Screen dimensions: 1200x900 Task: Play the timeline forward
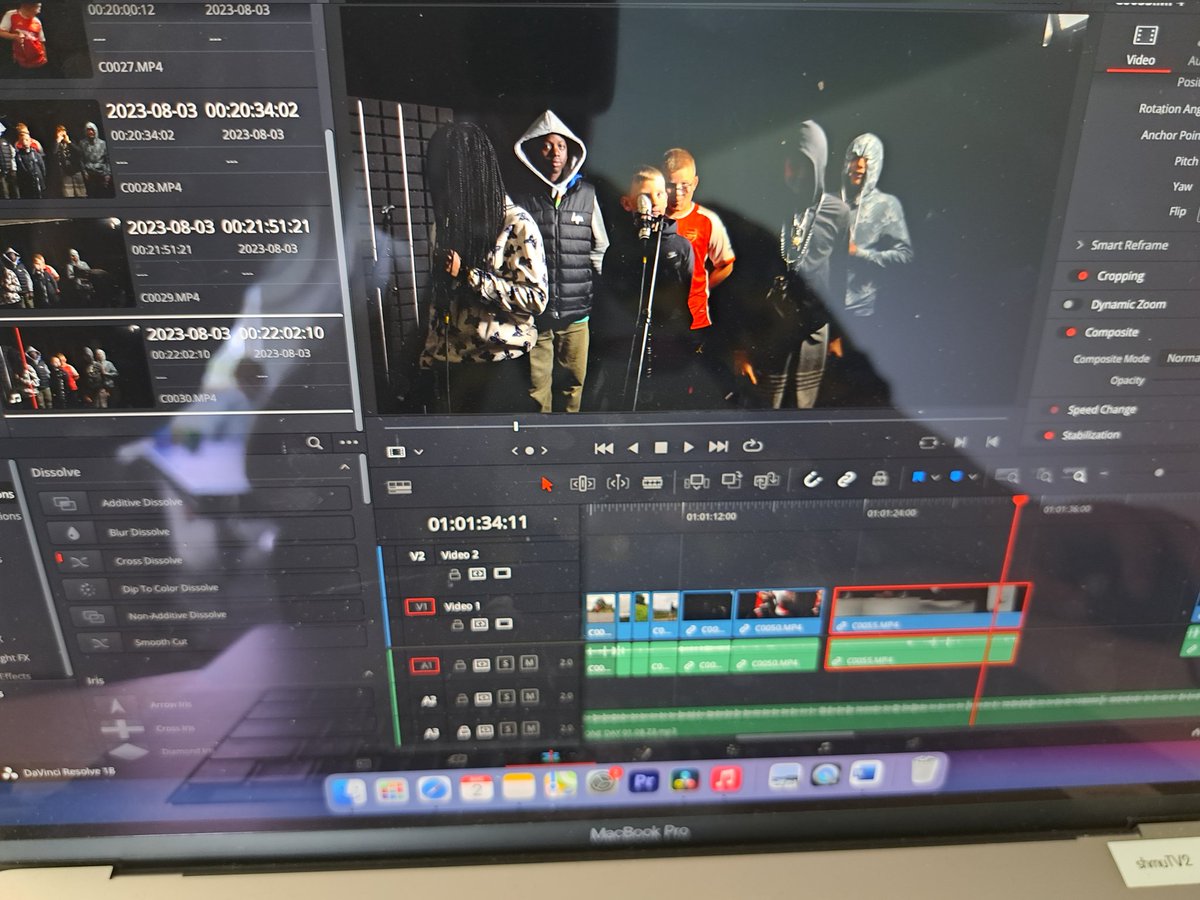click(x=689, y=447)
